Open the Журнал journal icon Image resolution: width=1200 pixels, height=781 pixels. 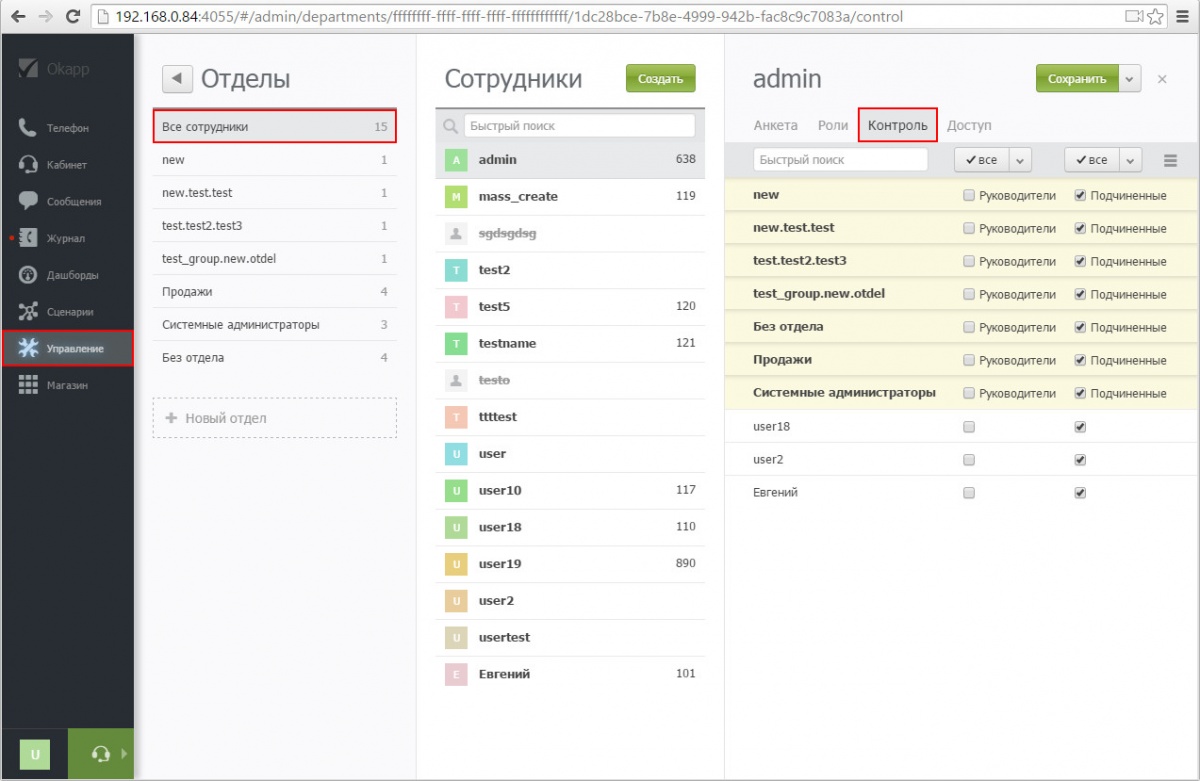(x=28, y=238)
